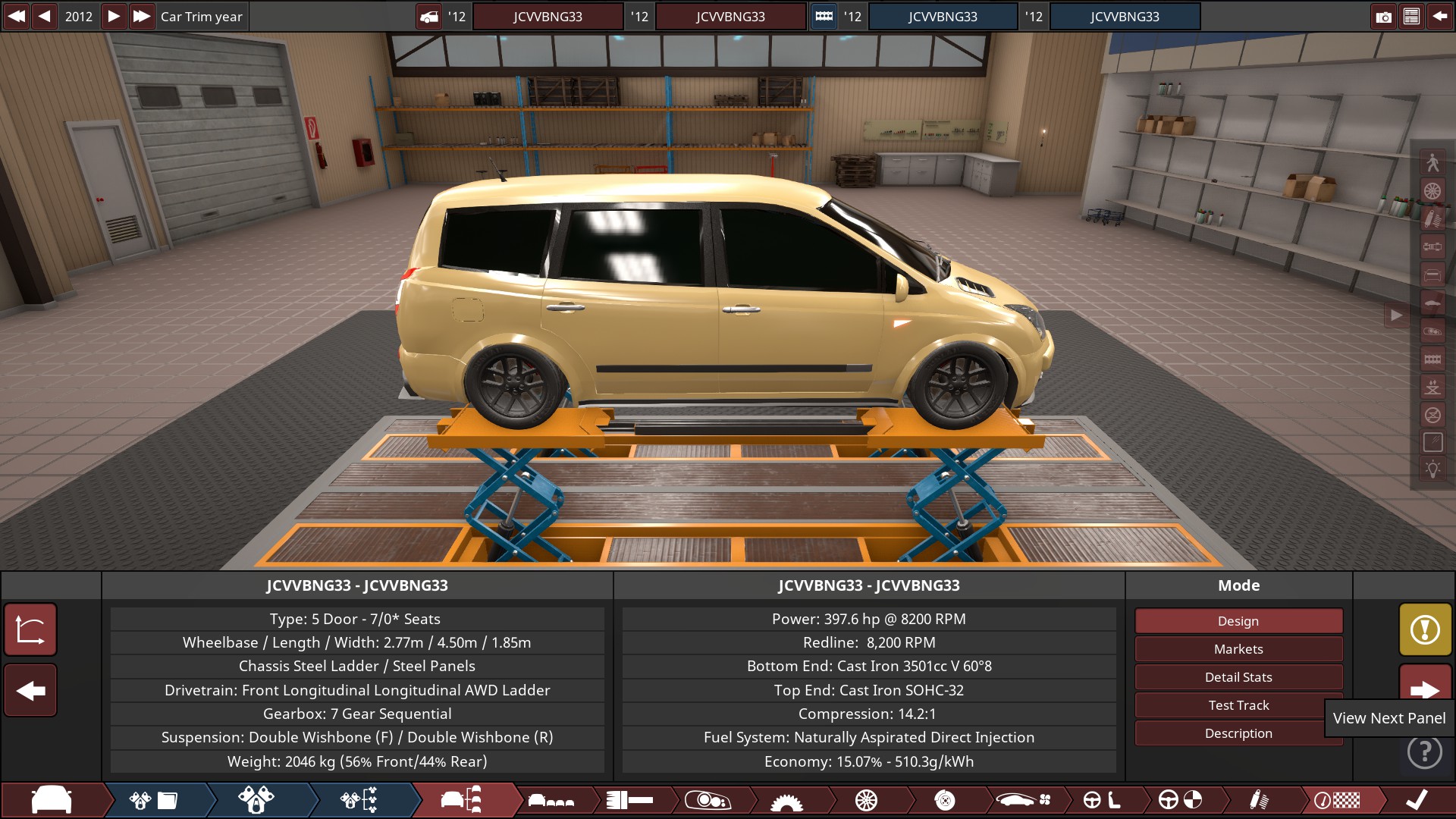View next panel with right arrow button
Image resolution: width=1456 pixels, height=819 pixels.
pyautogui.click(x=1425, y=689)
